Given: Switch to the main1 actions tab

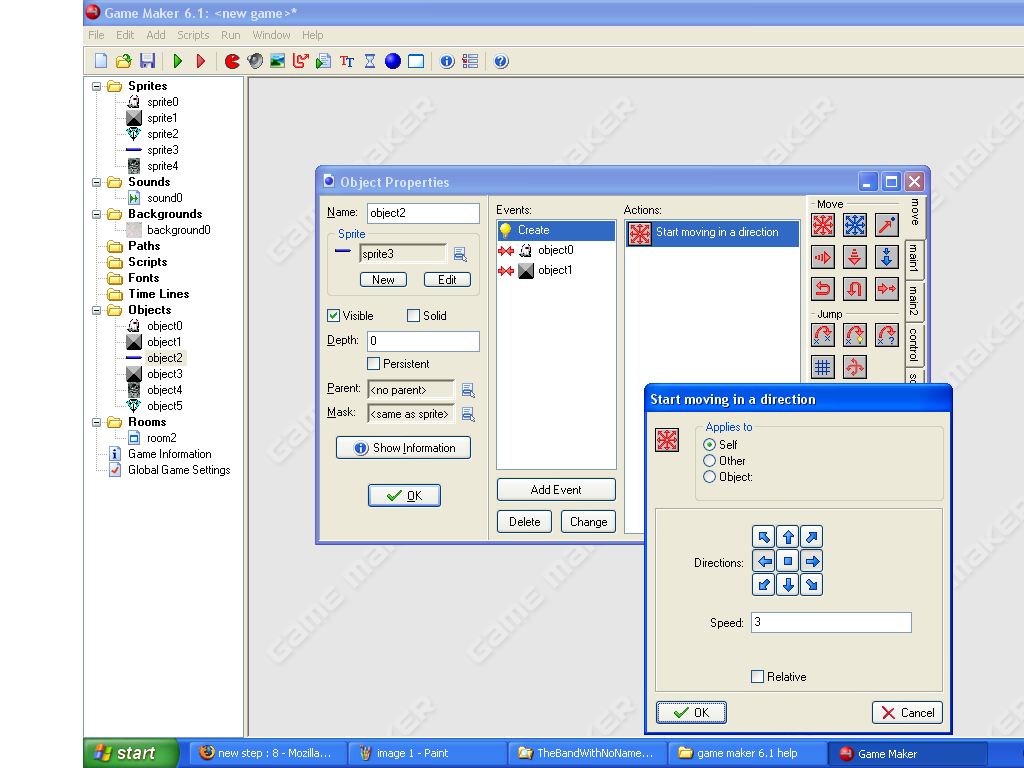Looking at the screenshot, I should tap(914, 258).
